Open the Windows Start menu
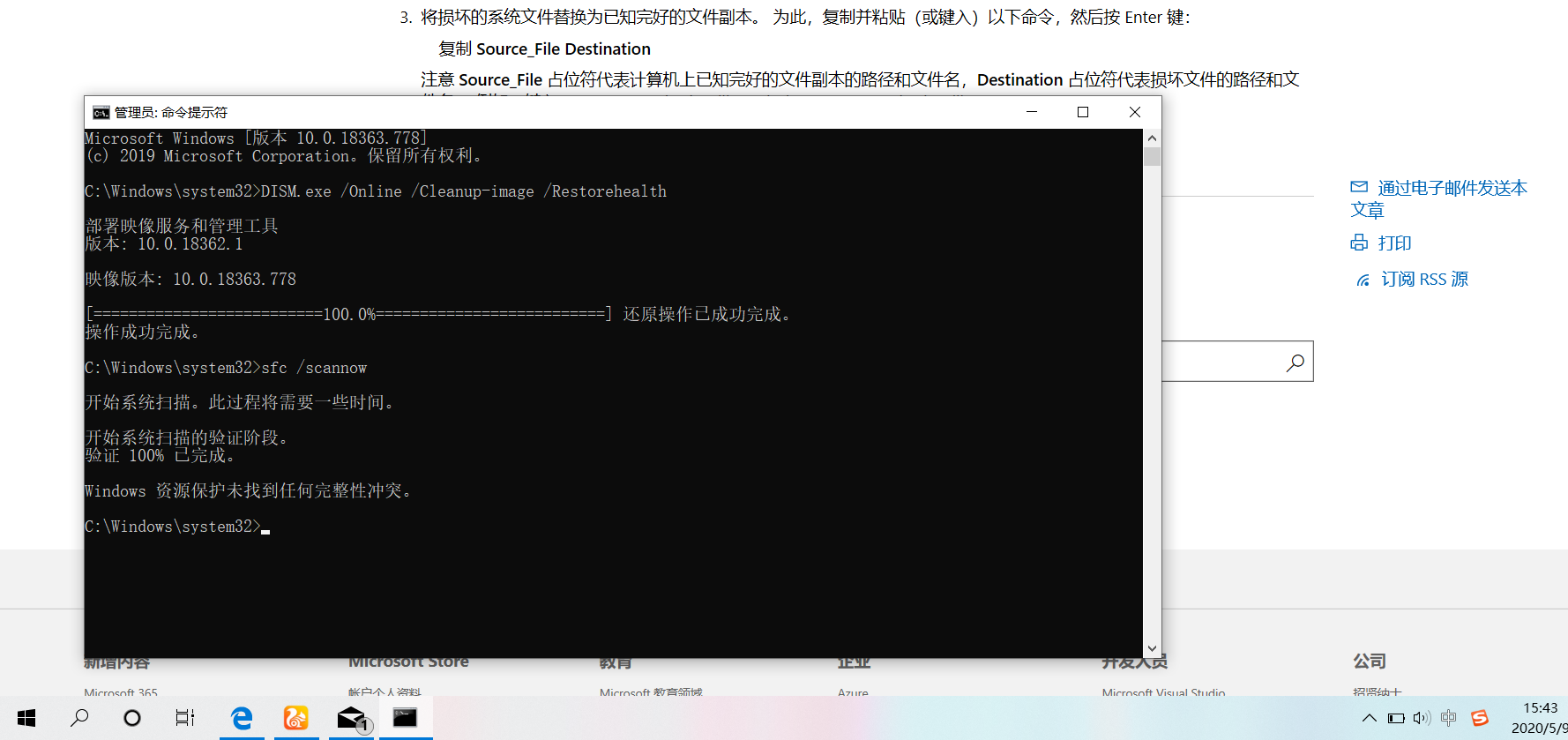This screenshot has width=1568, height=740. point(26,718)
